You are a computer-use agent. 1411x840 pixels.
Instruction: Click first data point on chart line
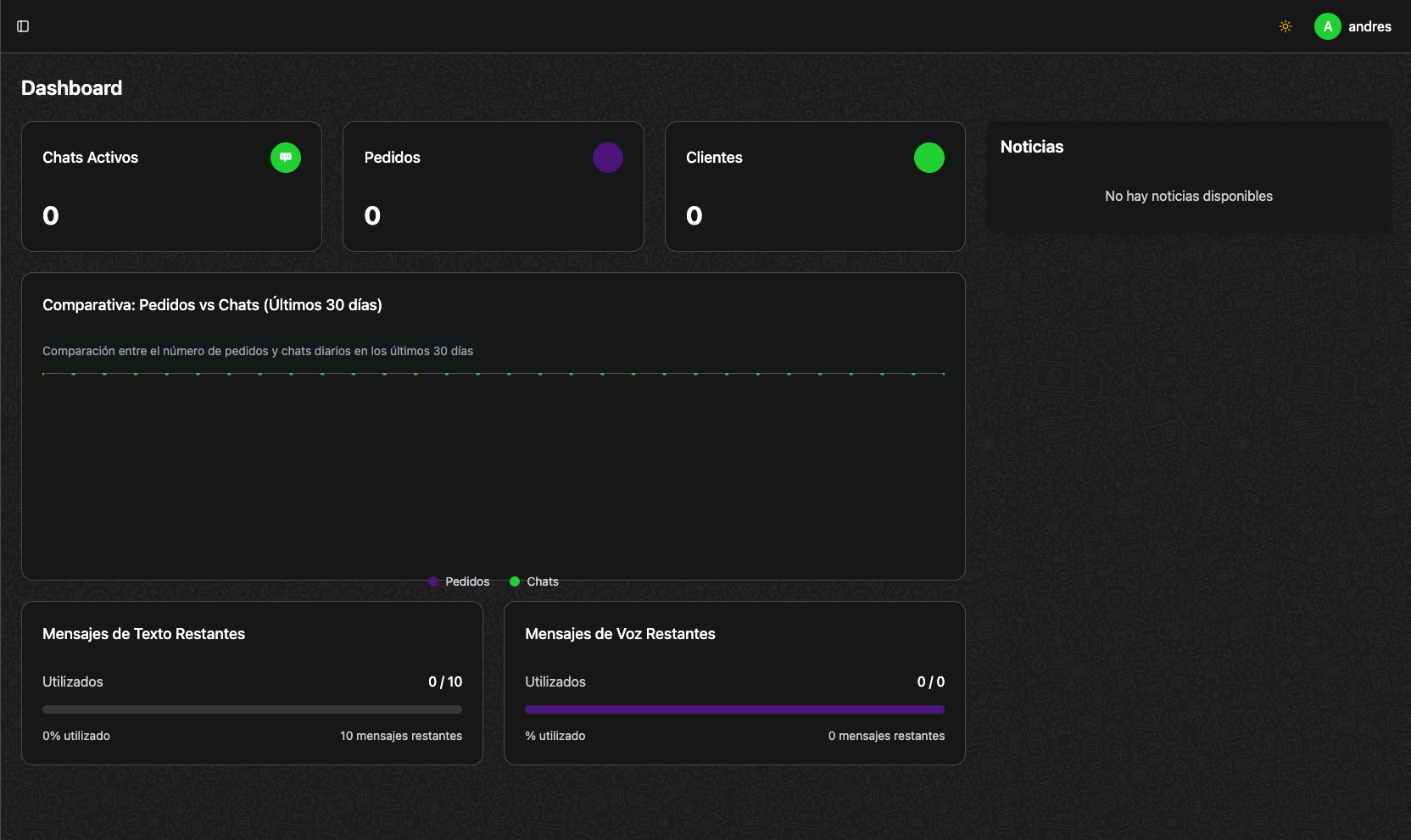(x=43, y=373)
